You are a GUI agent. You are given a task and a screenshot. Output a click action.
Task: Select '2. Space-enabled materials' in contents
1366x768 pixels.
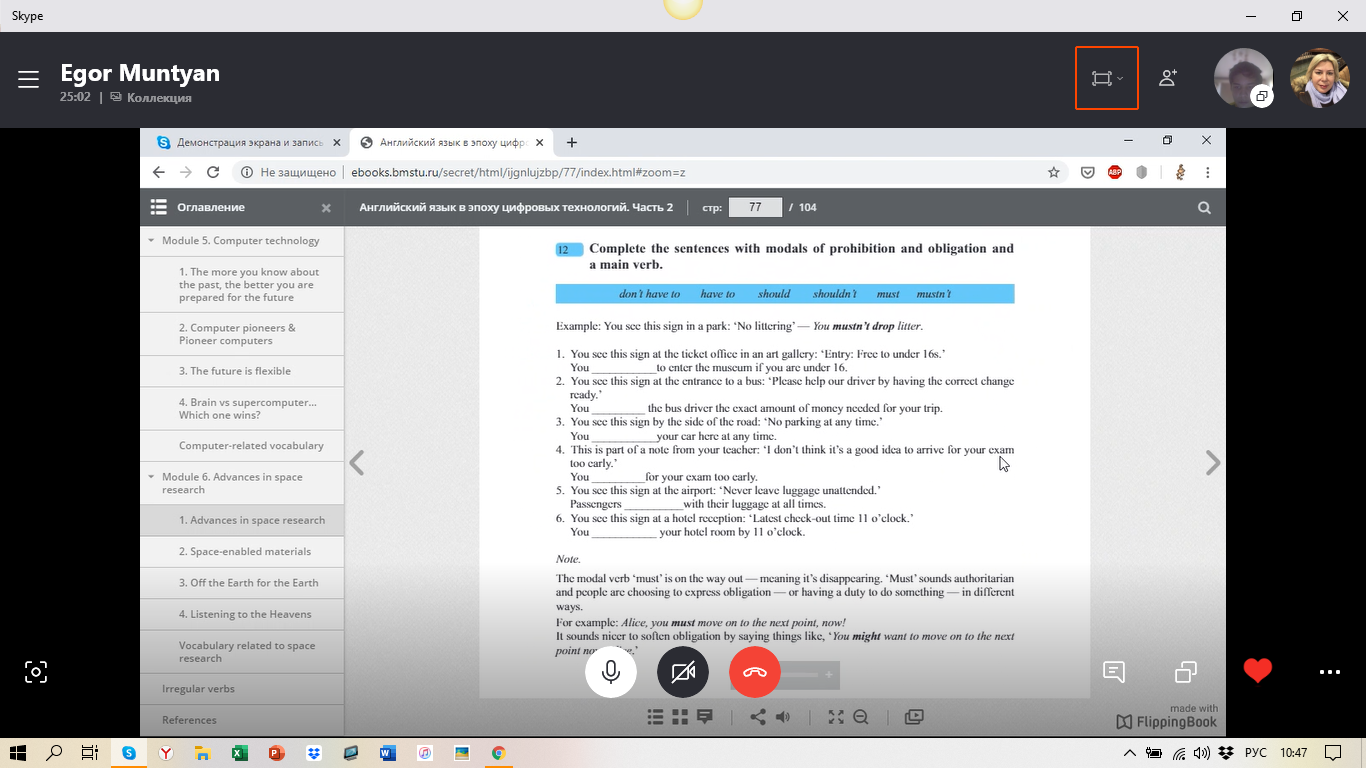click(x=245, y=552)
